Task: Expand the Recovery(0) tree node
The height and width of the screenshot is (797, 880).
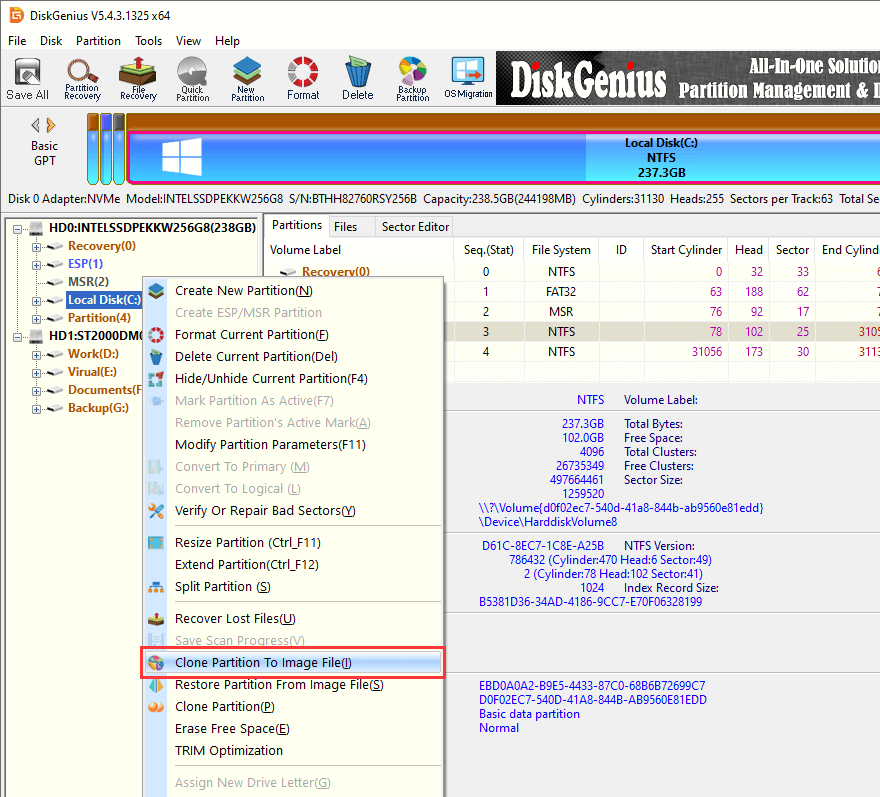Action: tap(37, 246)
